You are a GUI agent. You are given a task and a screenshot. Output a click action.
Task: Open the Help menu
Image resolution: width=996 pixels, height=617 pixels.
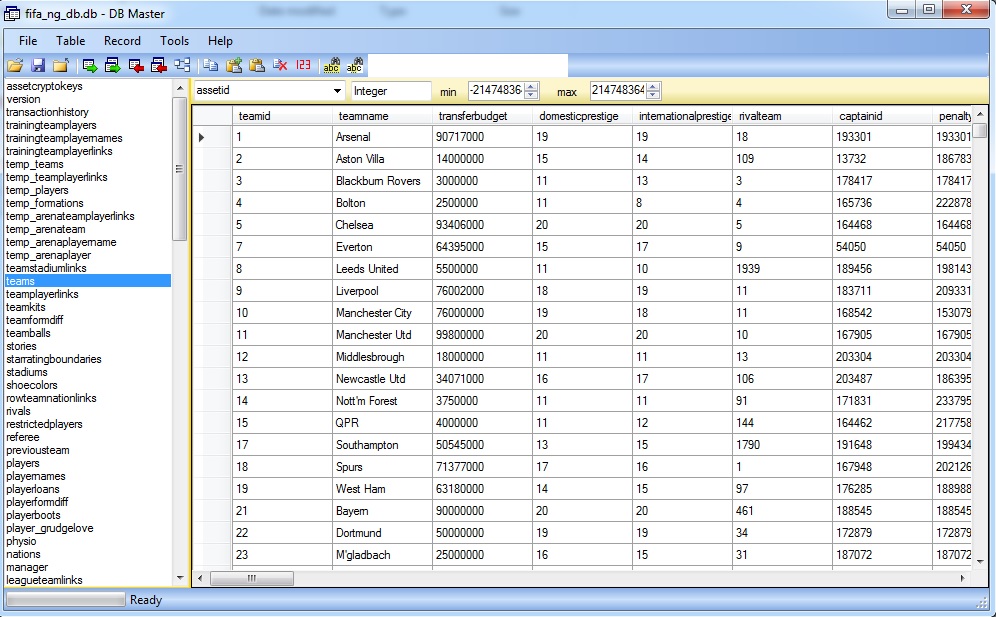point(220,41)
